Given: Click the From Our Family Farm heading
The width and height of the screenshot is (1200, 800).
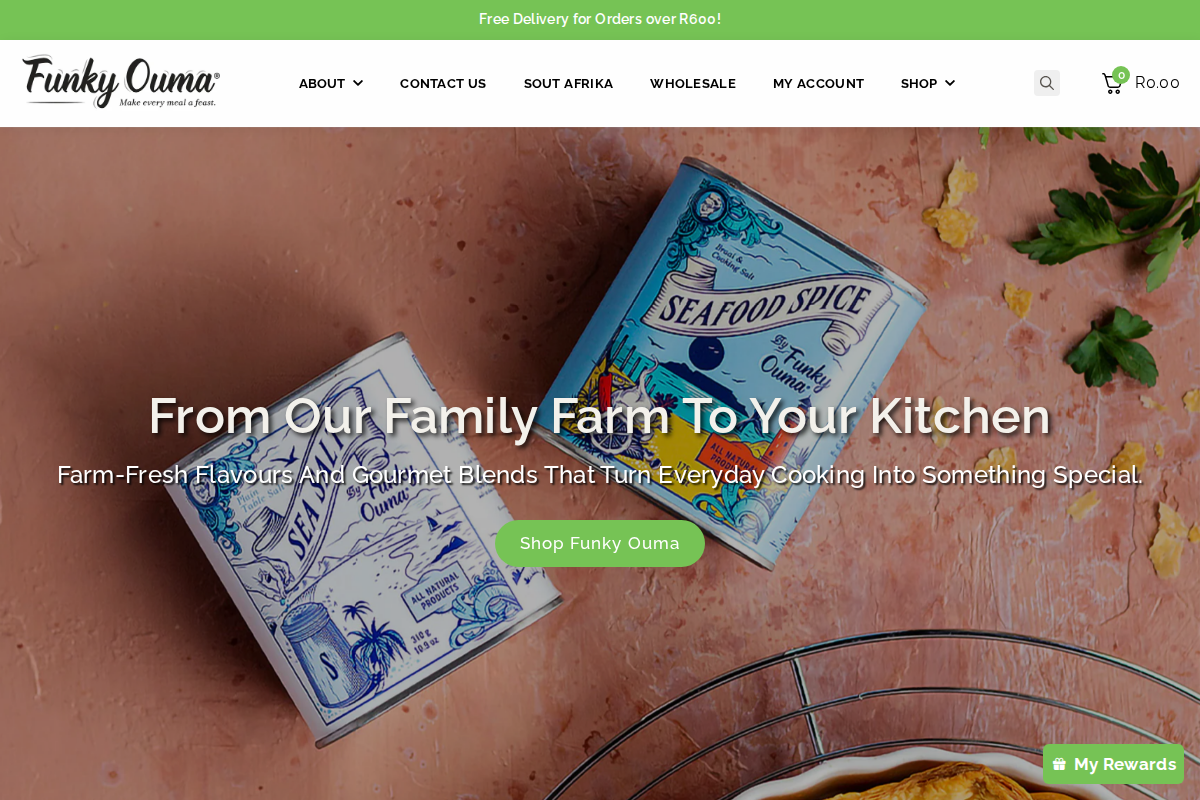Looking at the screenshot, I should [x=600, y=416].
